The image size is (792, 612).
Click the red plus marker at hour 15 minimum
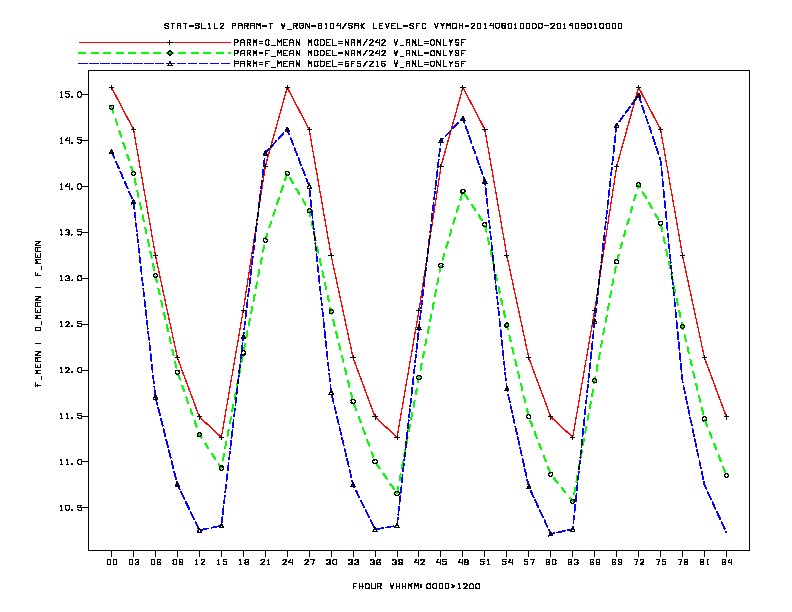(x=221, y=437)
